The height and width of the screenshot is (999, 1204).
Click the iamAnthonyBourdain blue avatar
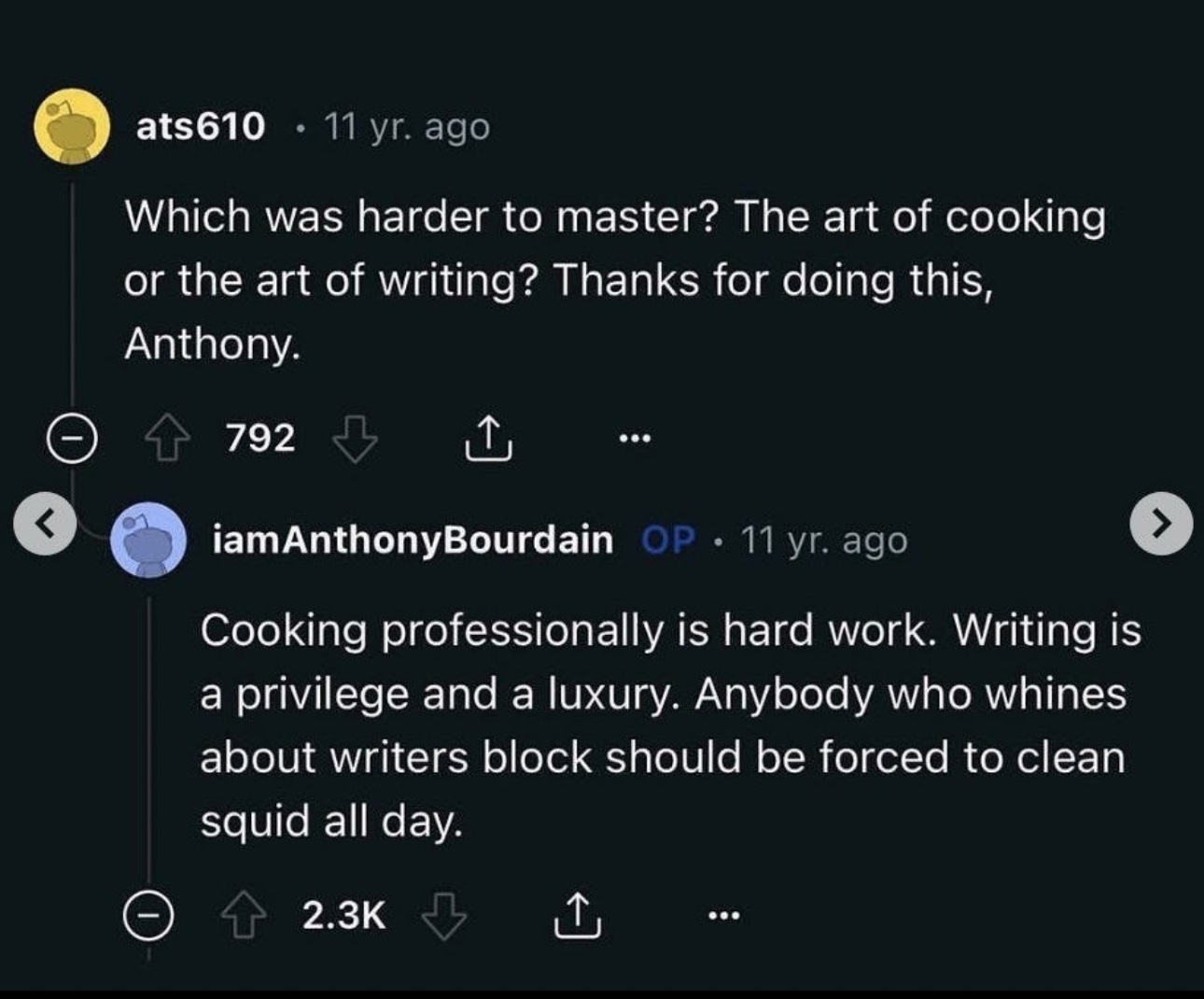148,540
